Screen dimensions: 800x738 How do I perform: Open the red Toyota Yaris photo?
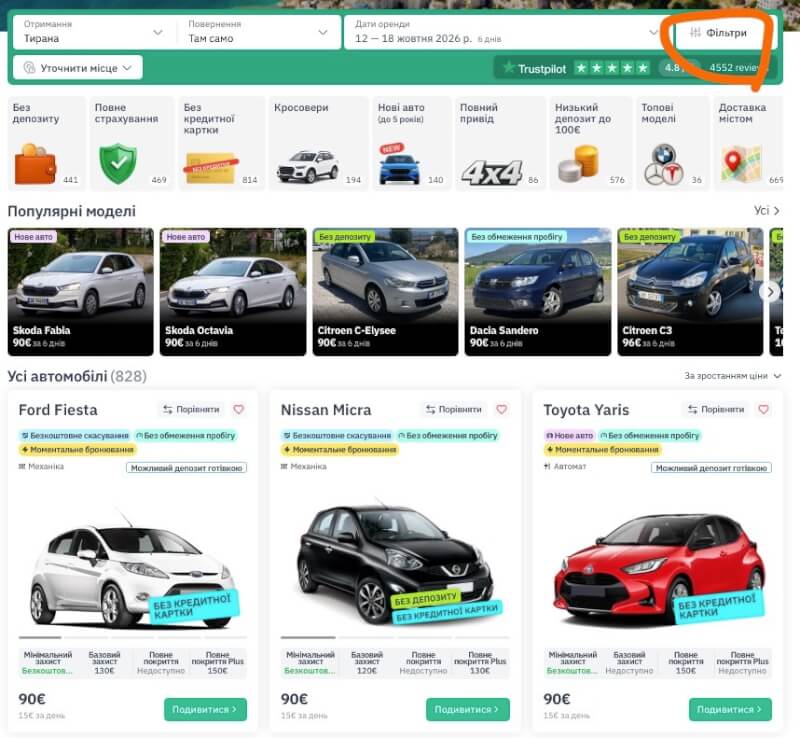click(658, 569)
